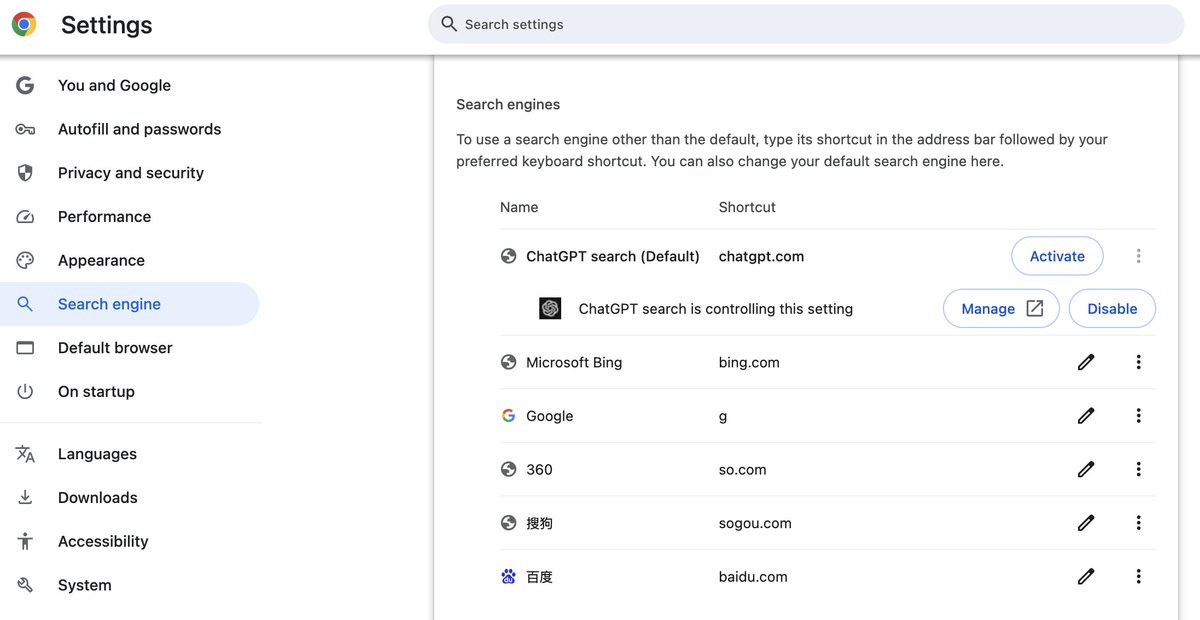Click the globe icon beside ChatGPT search
The height and width of the screenshot is (620, 1200).
tap(509, 256)
